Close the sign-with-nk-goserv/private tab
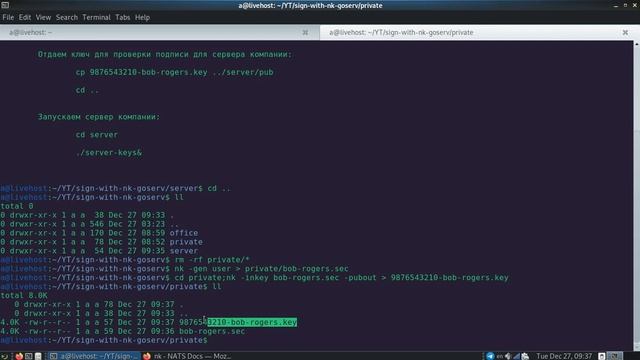 pyautogui.click(x=625, y=32)
